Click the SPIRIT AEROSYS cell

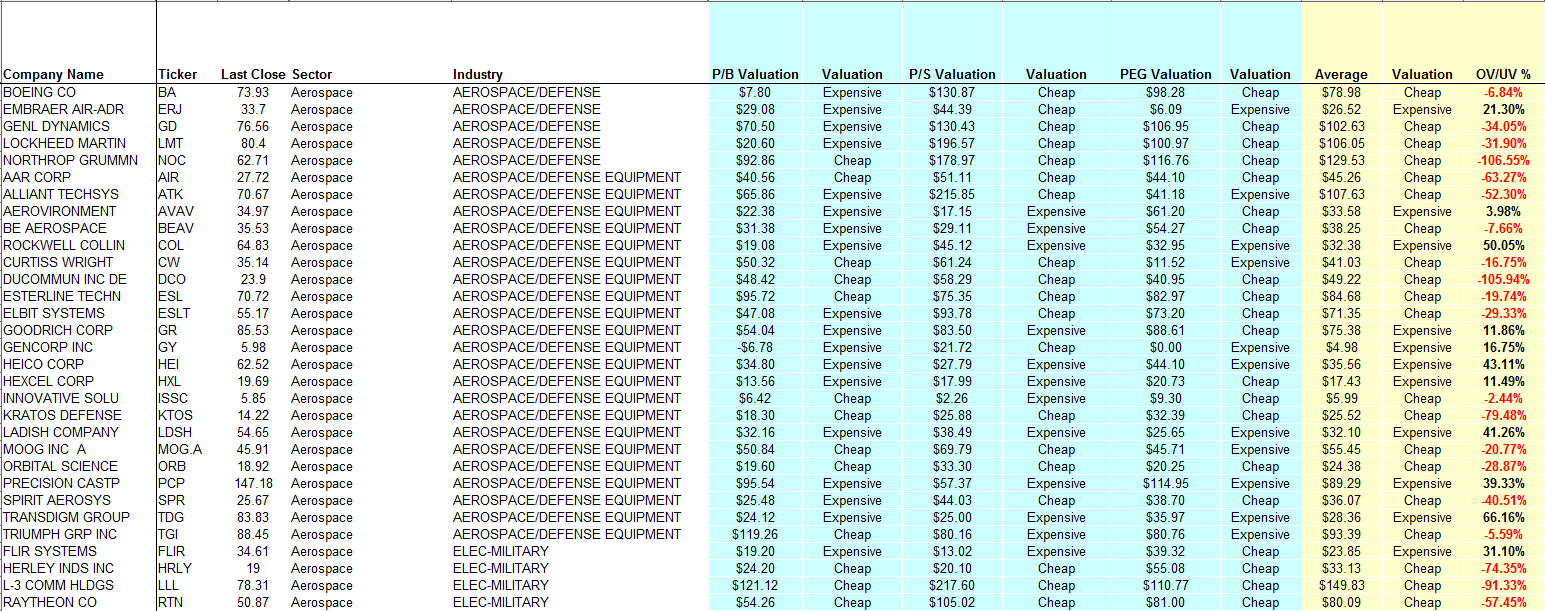pos(57,500)
